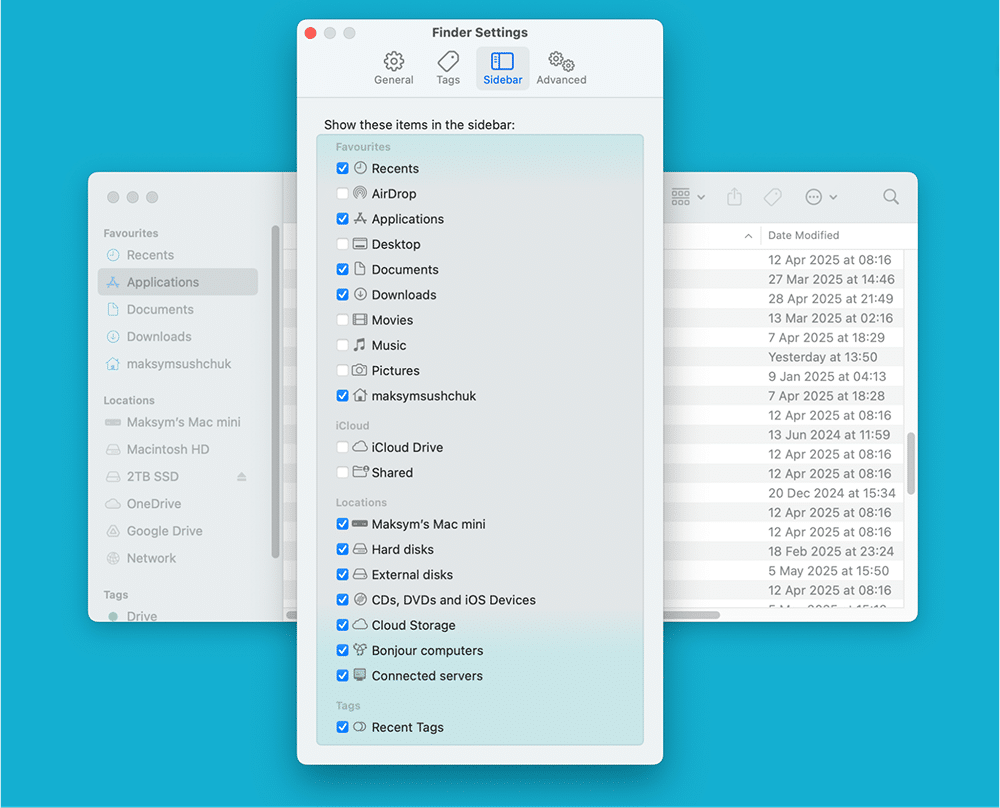Open the Advanced settings tab
This screenshot has height=808, width=1000.
click(561, 68)
